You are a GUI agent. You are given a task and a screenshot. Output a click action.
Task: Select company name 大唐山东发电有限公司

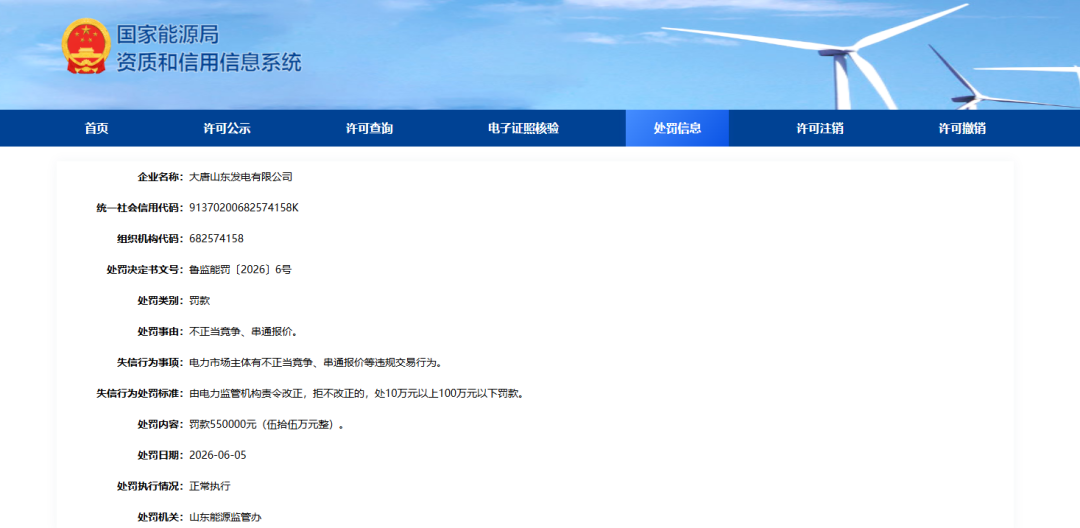tap(241, 177)
